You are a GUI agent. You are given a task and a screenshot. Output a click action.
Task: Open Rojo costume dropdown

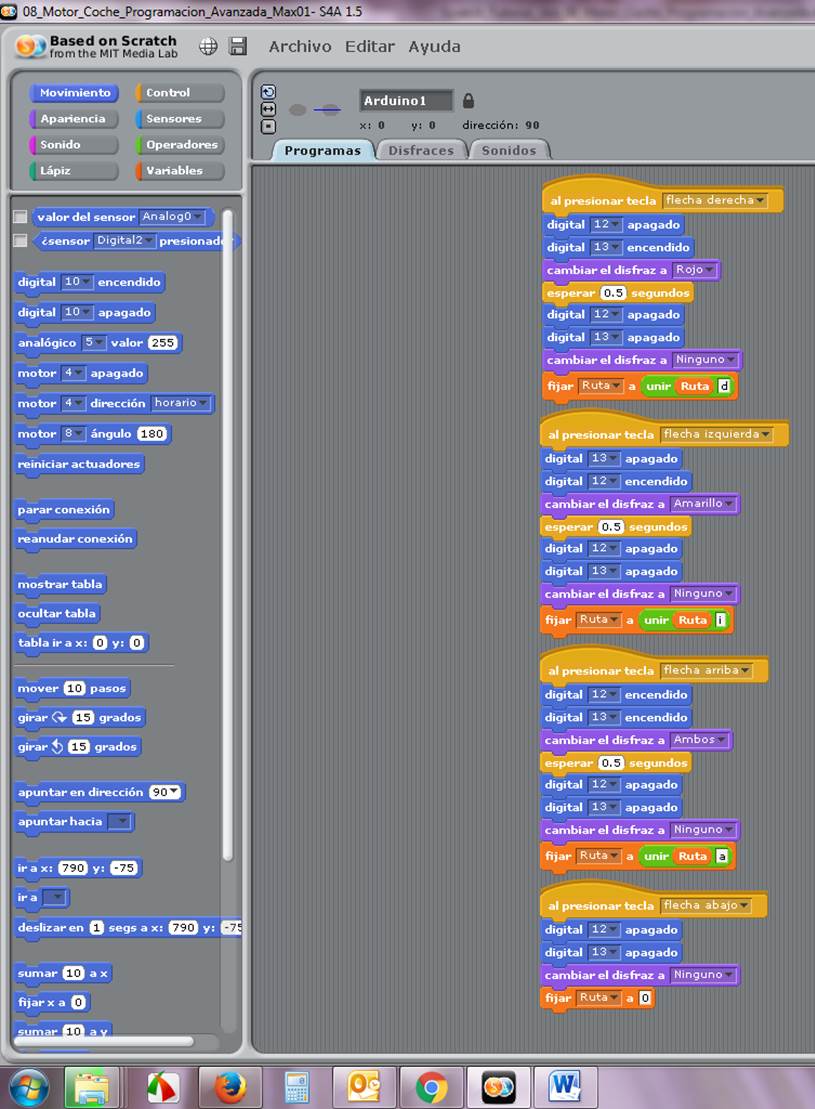point(694,269)
